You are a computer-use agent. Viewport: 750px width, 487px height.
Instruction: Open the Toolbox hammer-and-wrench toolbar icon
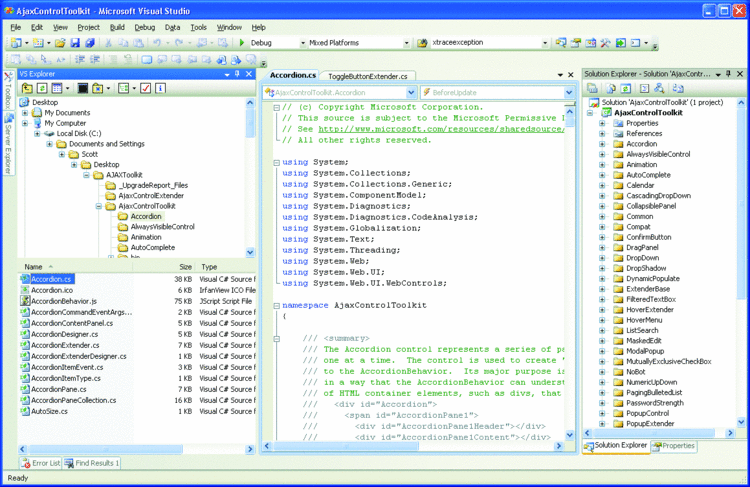point(606,43)
